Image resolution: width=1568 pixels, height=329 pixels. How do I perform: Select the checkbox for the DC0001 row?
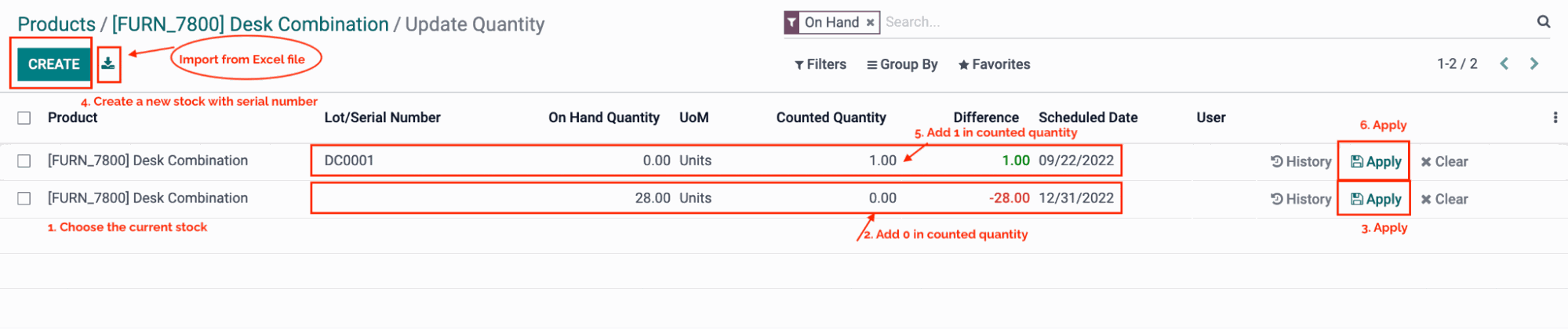tap(24, 161)
